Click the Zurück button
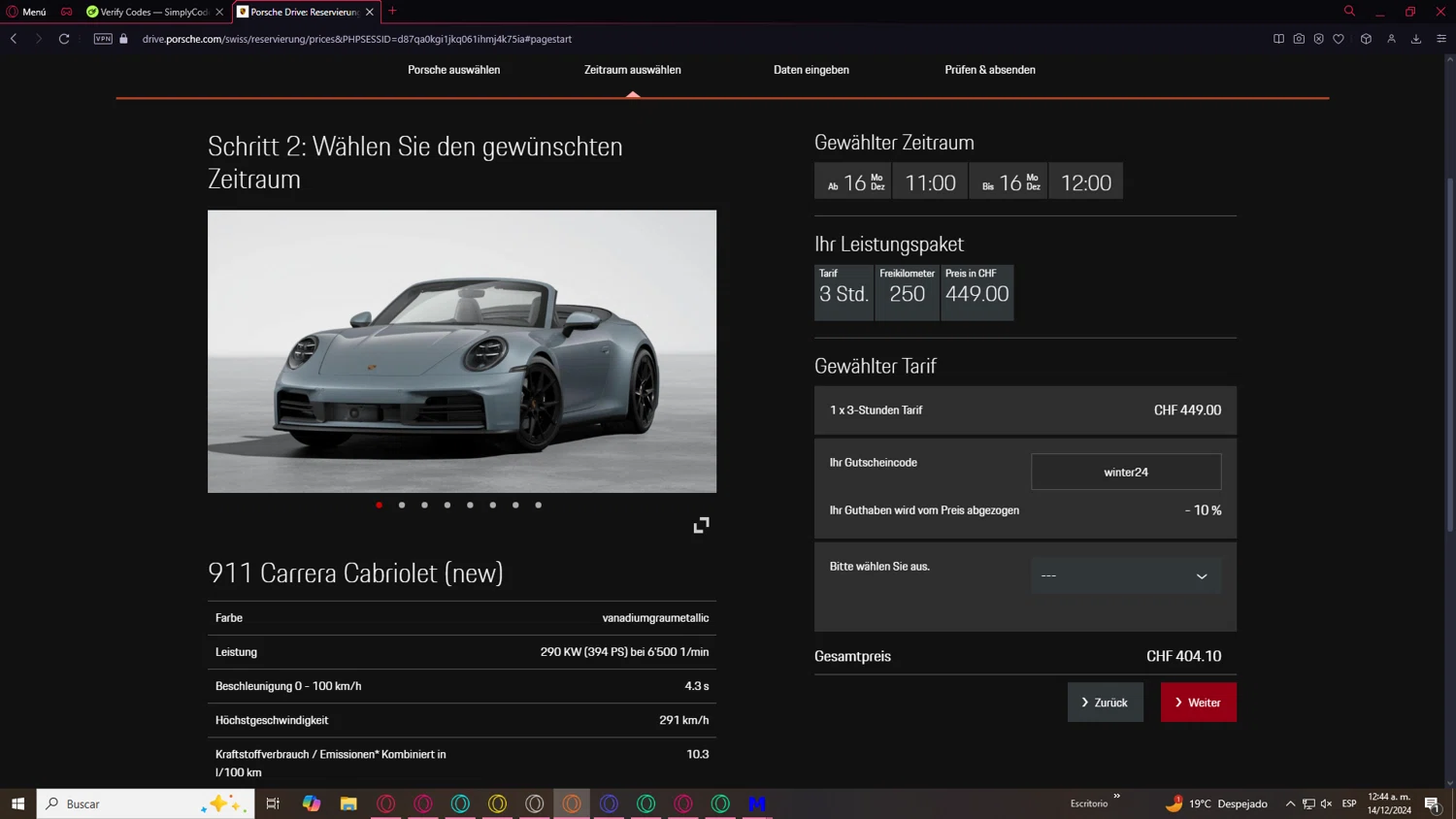The width and height of the screenshot is (1456, 819). click(x=1106, y=703)
